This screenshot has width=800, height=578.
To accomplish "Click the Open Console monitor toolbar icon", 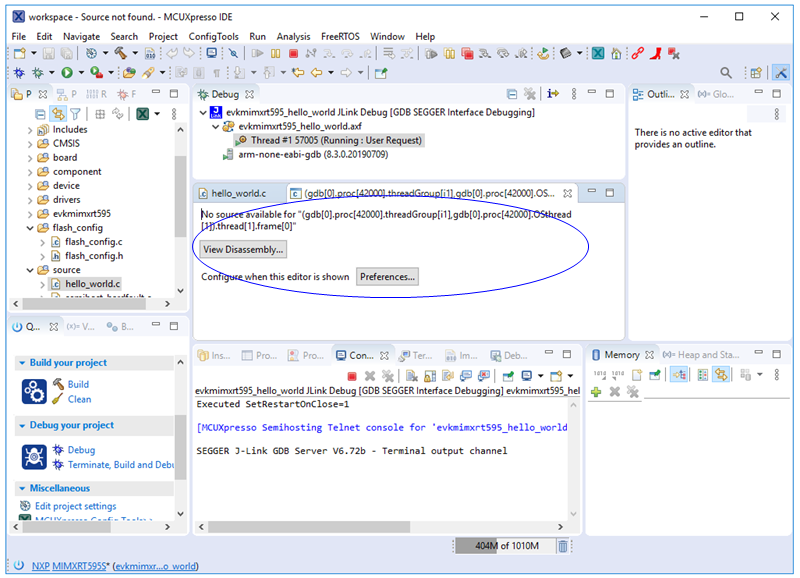I will [x=212, y=54].
